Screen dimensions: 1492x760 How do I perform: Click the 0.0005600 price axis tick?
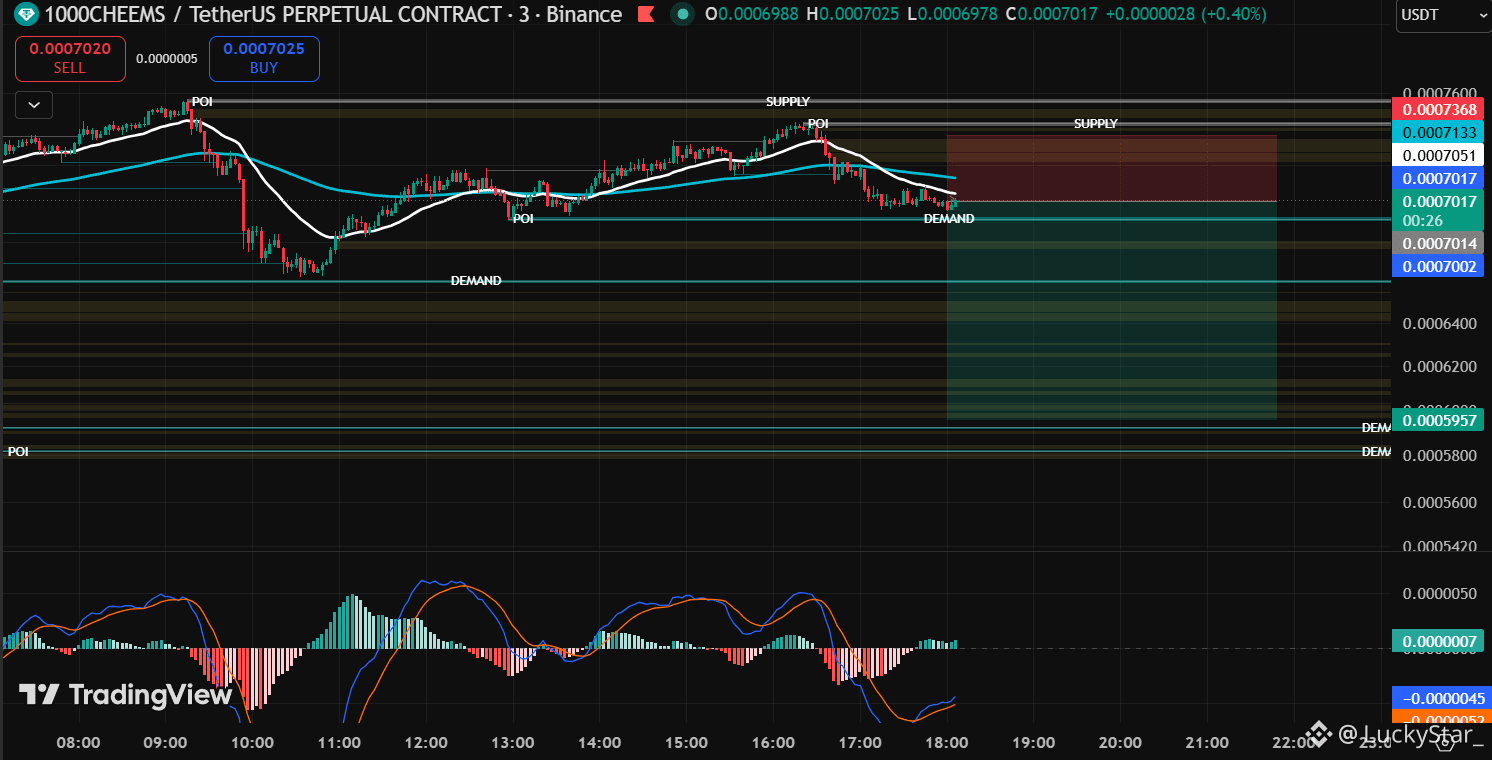coord(1439,502)
